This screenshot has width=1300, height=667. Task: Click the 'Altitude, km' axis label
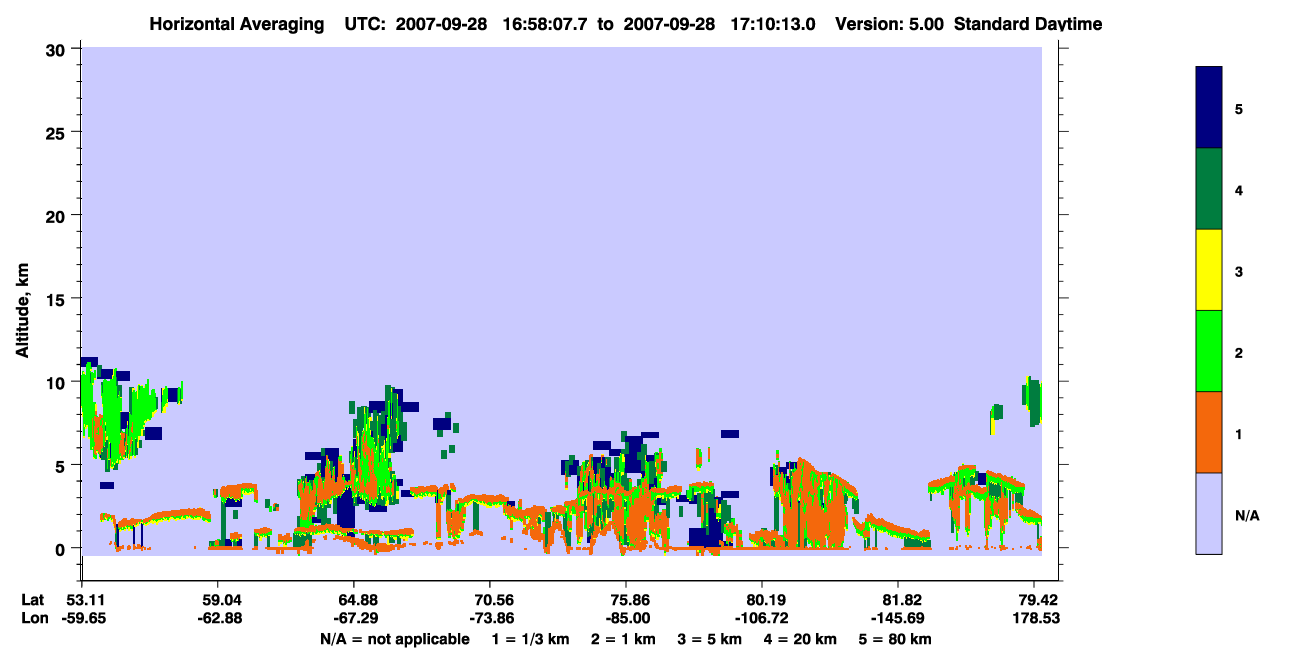(x=22, y=311)
